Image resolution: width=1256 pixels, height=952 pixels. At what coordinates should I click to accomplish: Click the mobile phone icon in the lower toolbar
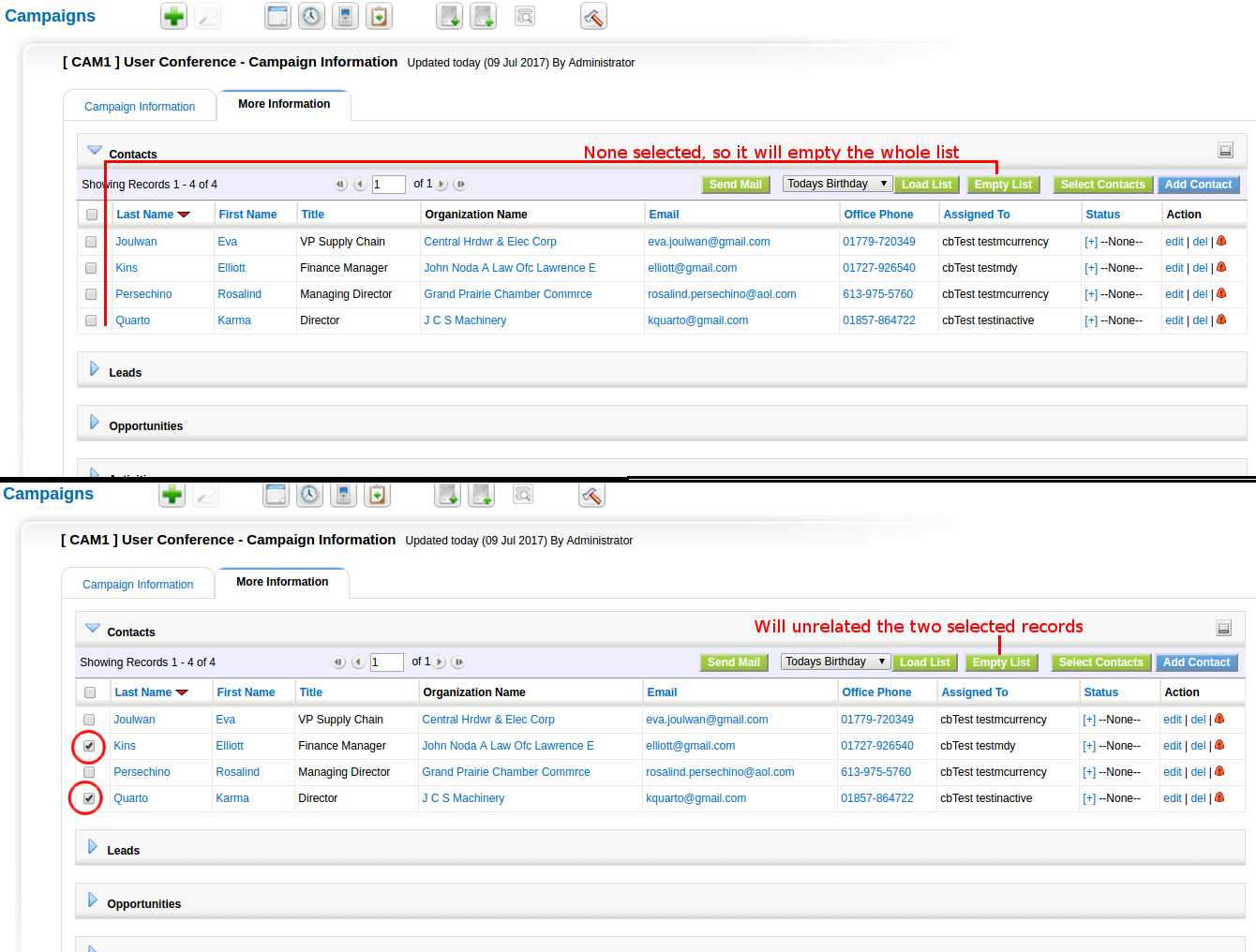tap(343, 494)
